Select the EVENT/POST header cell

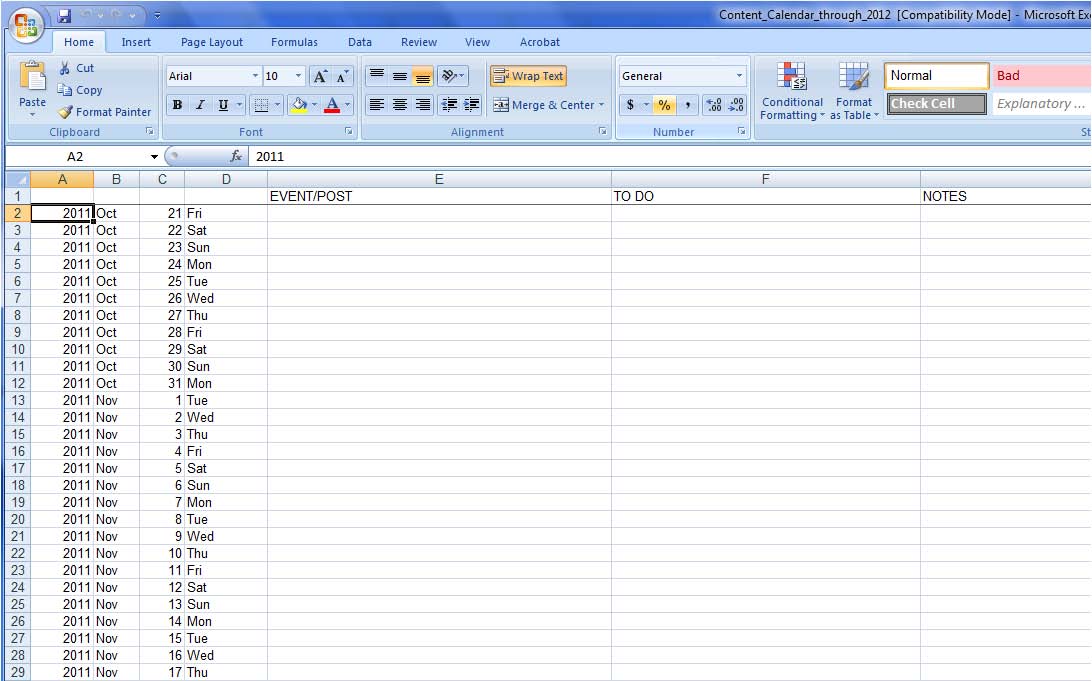(439, 196)
